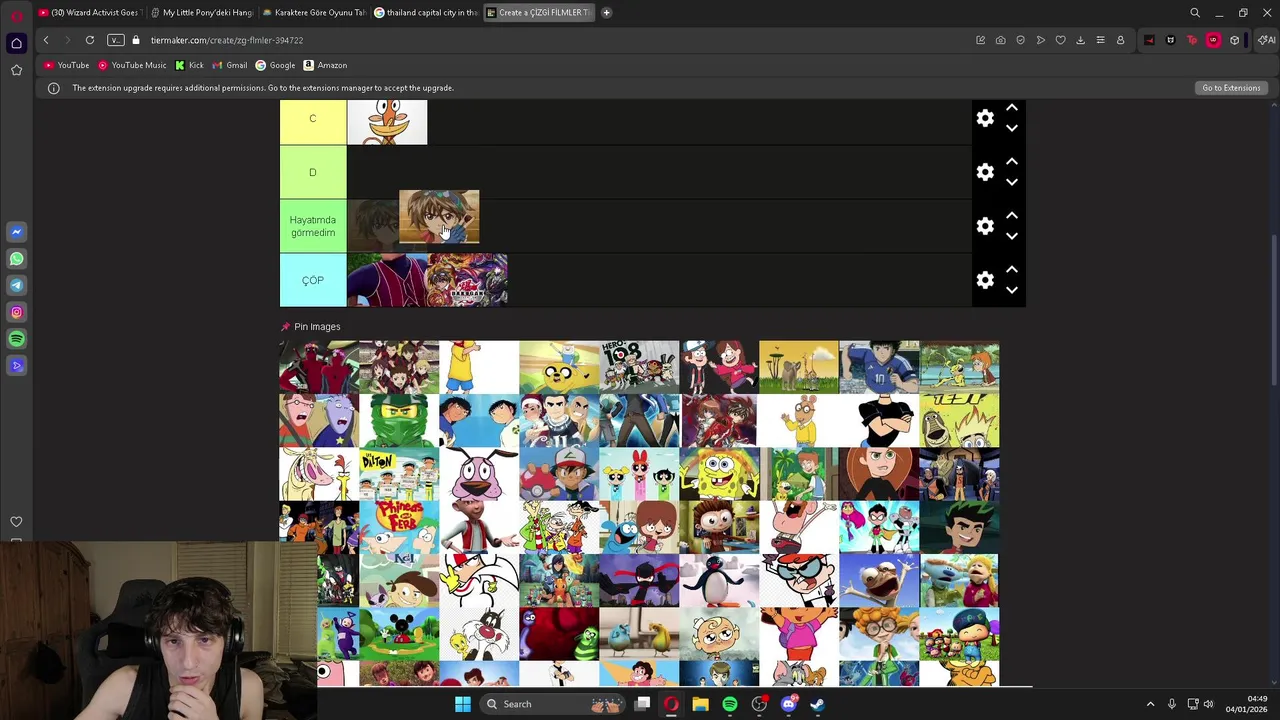Open settings gear for ÇÖP row
Image resolution: width=1280 pixels, height=720 pixels.
click(985, 280)
